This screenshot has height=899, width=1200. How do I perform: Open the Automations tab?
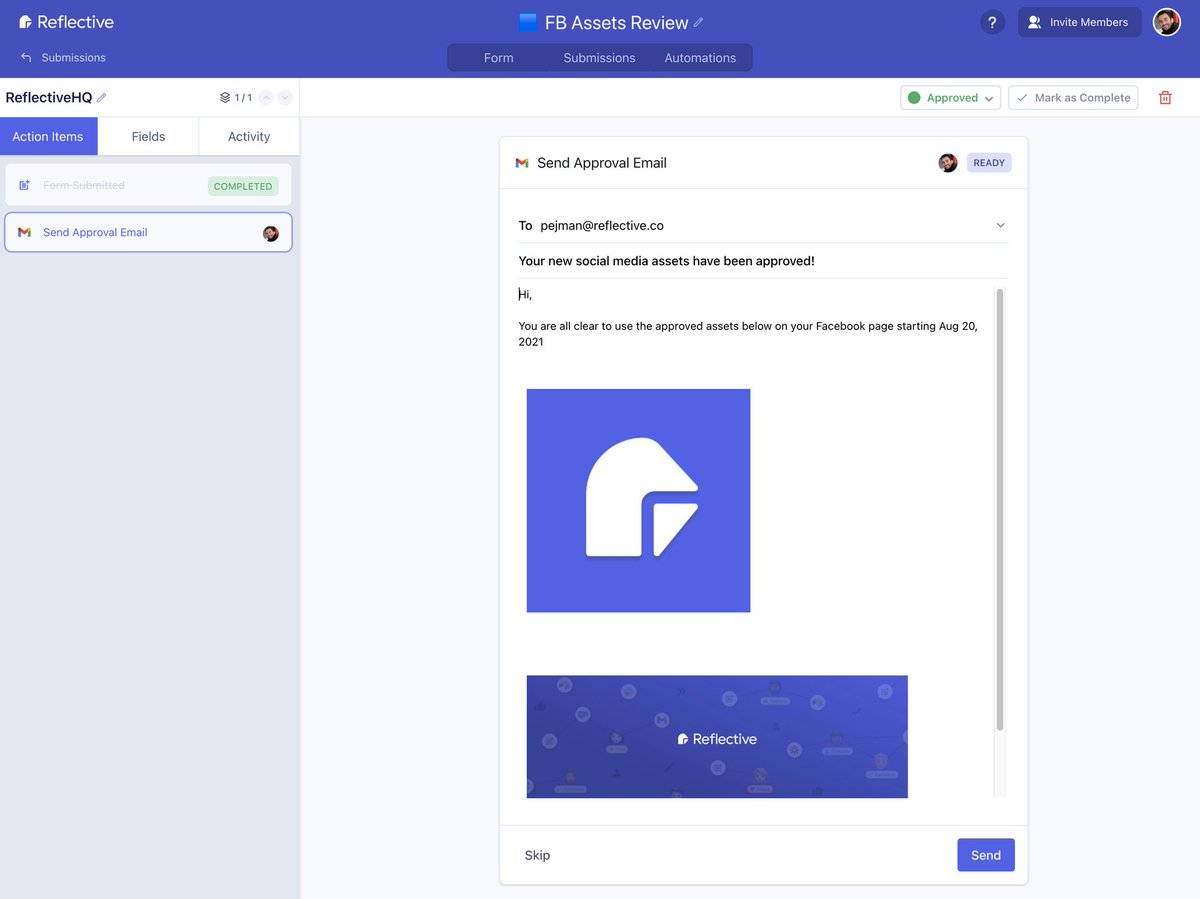700,58
